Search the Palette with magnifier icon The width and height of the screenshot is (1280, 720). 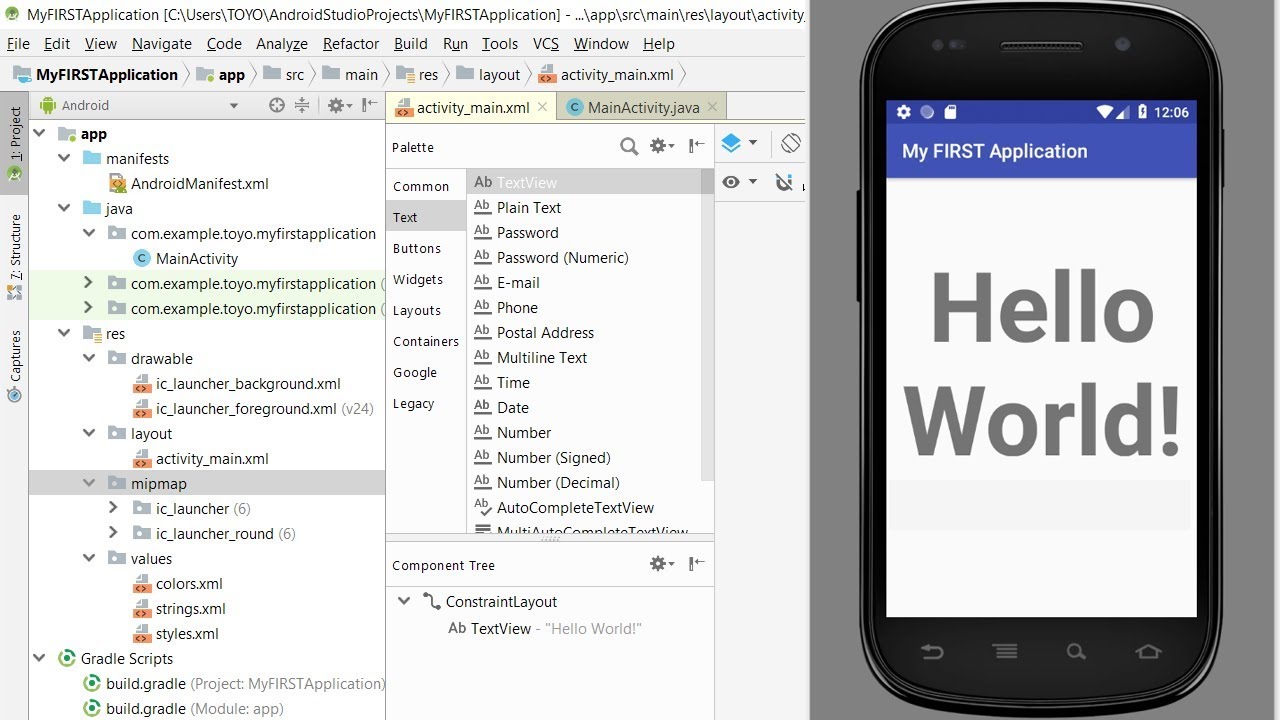pyautogui.click(x=629, y=147)
